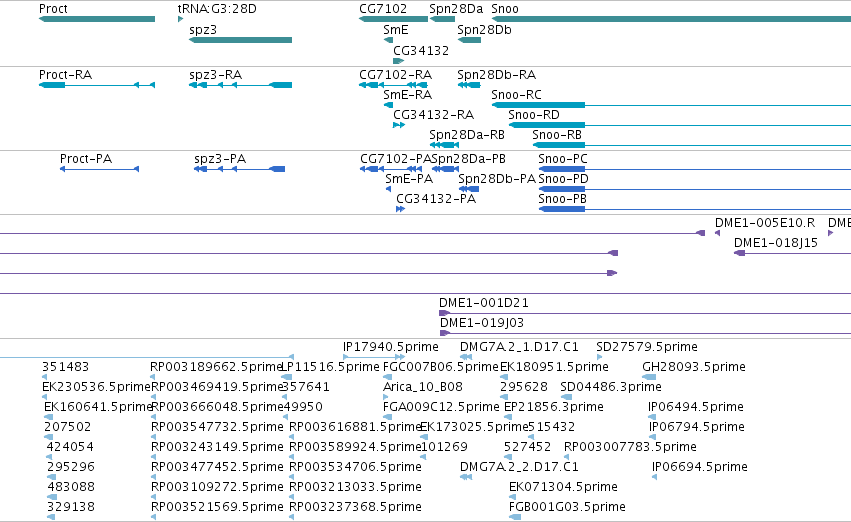Click the Spn28Db-PA protein label

pos(497,179)
